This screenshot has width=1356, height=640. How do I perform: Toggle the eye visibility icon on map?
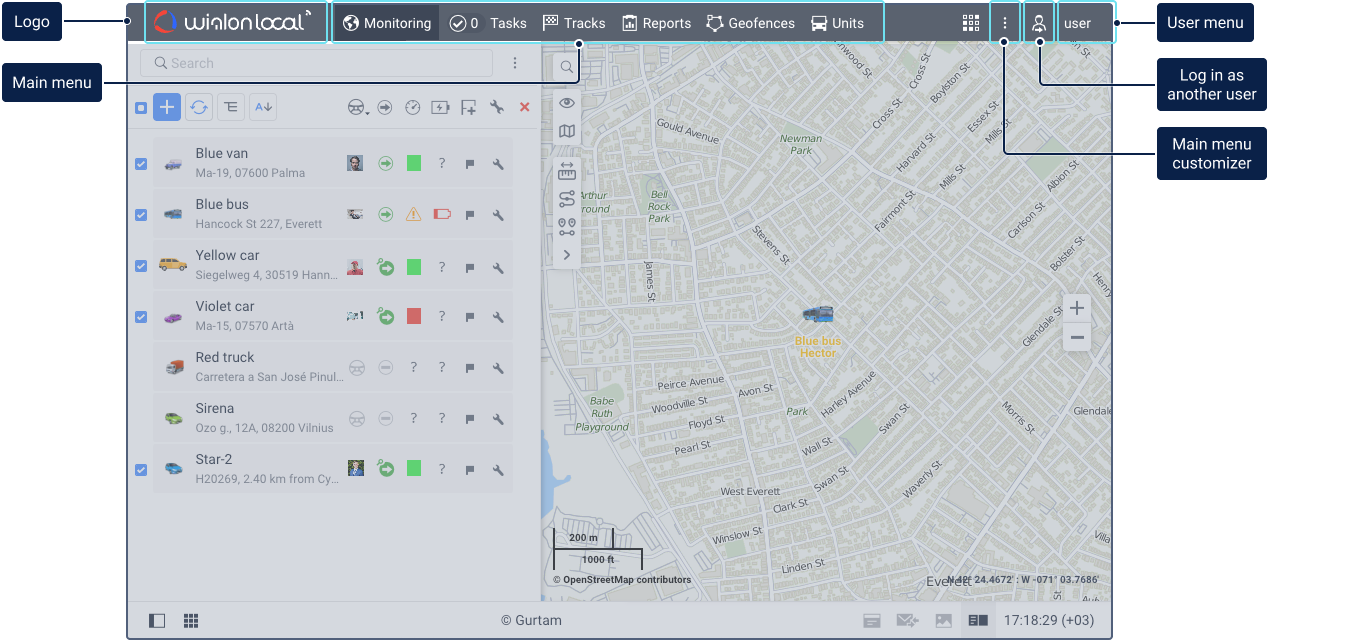567,103
